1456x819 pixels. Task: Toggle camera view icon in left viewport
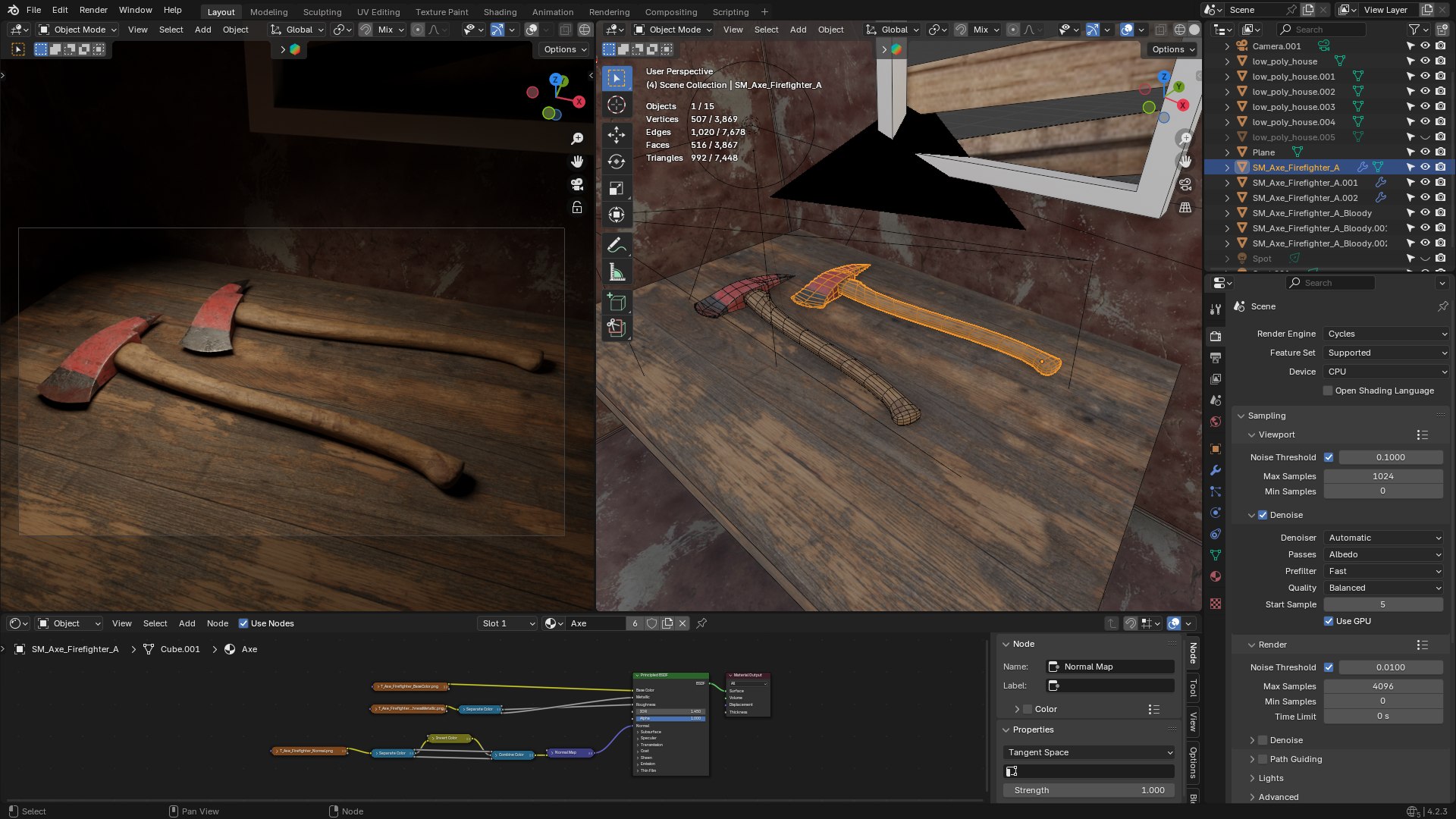(577, 184)
